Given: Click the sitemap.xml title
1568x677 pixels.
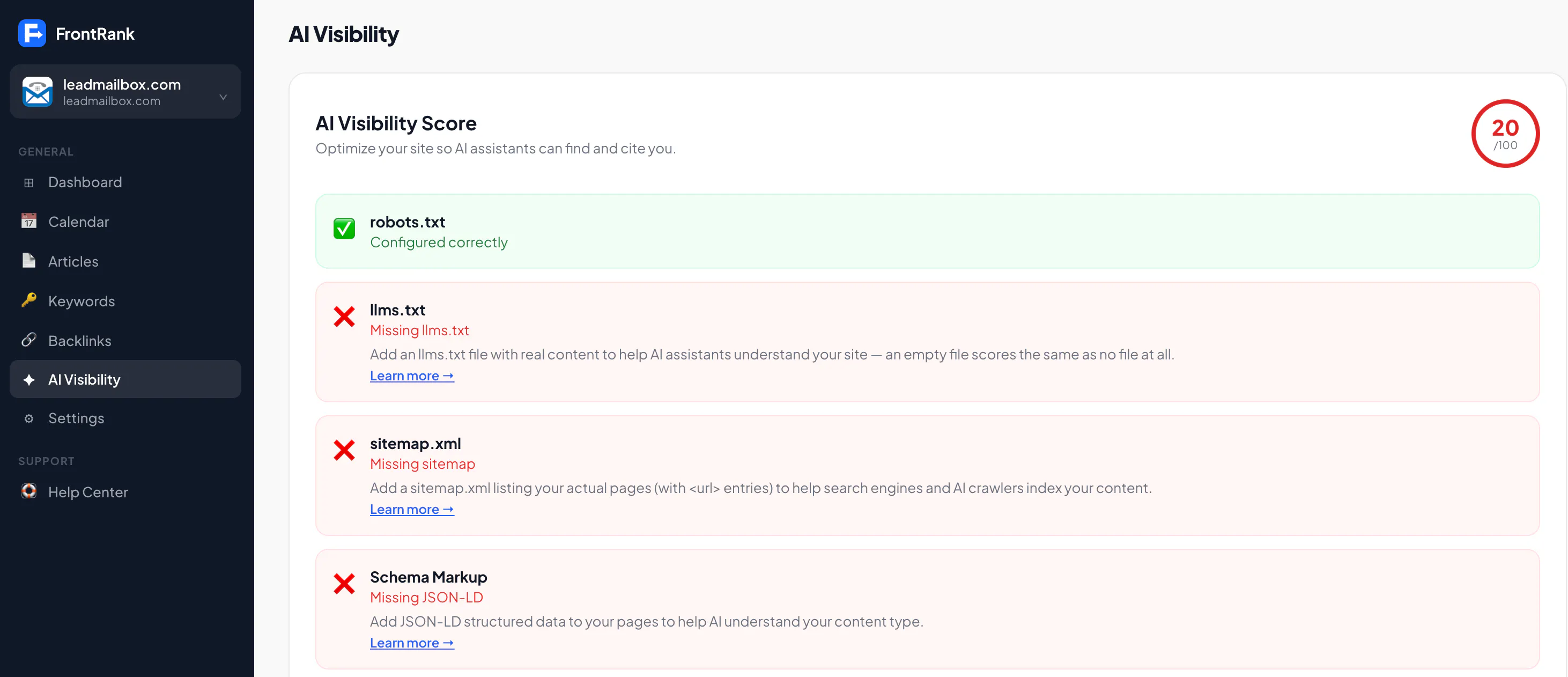Looking at the screenshot, I should point(415,443).
